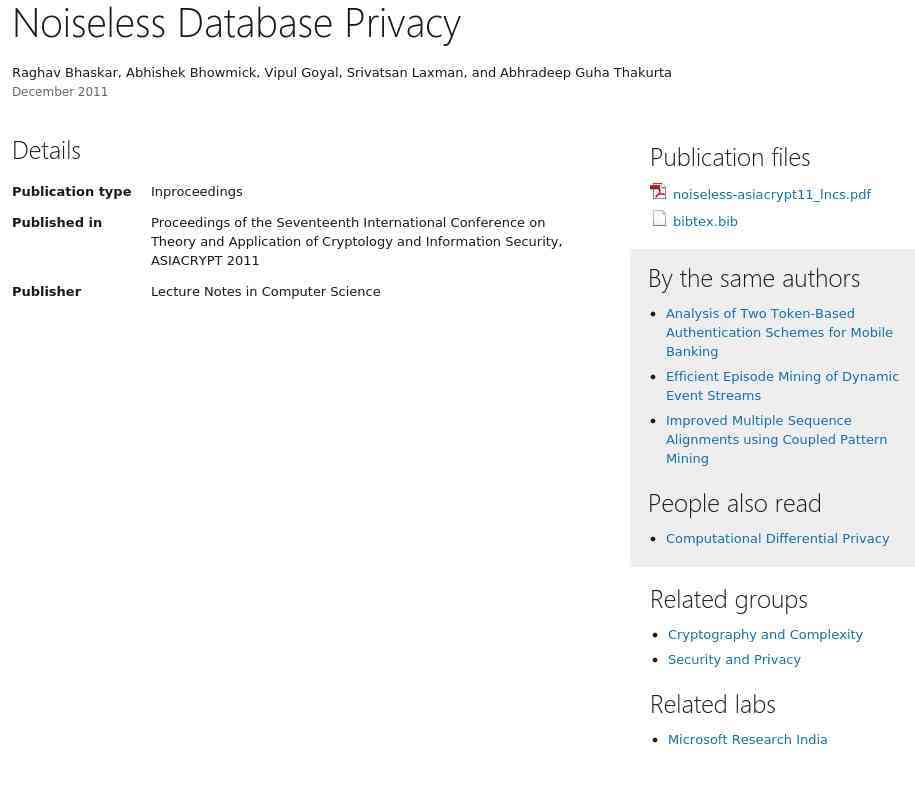Open Analysis of Two Token-Based Authentication Schemes
Screen dimensions: 915x800
tap(779, 333)
